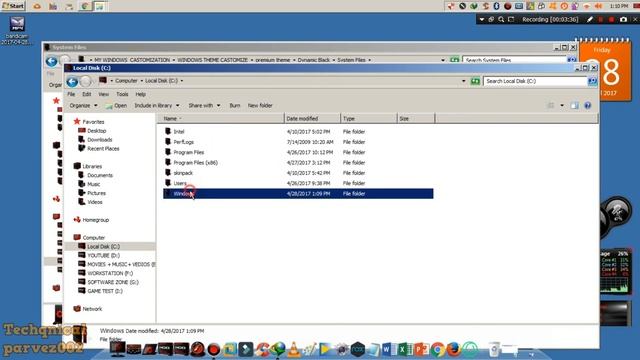The height and width of the screenshot is (360, 640).
Task: Click the Bandicam rectangle area icon
Action: pos(511,19)
